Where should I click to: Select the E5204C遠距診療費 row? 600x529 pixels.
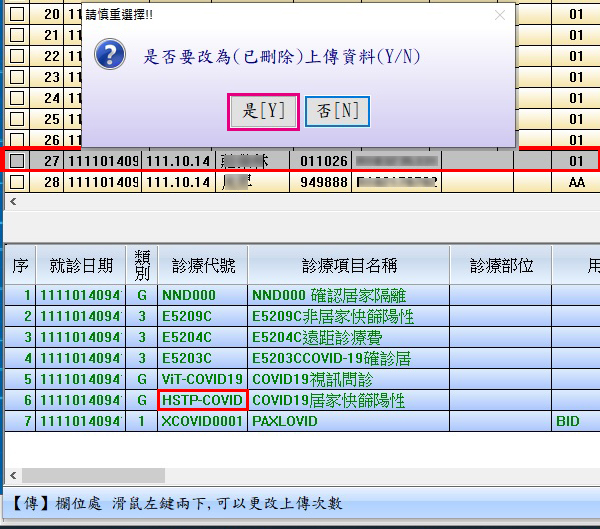coord(348,337)
